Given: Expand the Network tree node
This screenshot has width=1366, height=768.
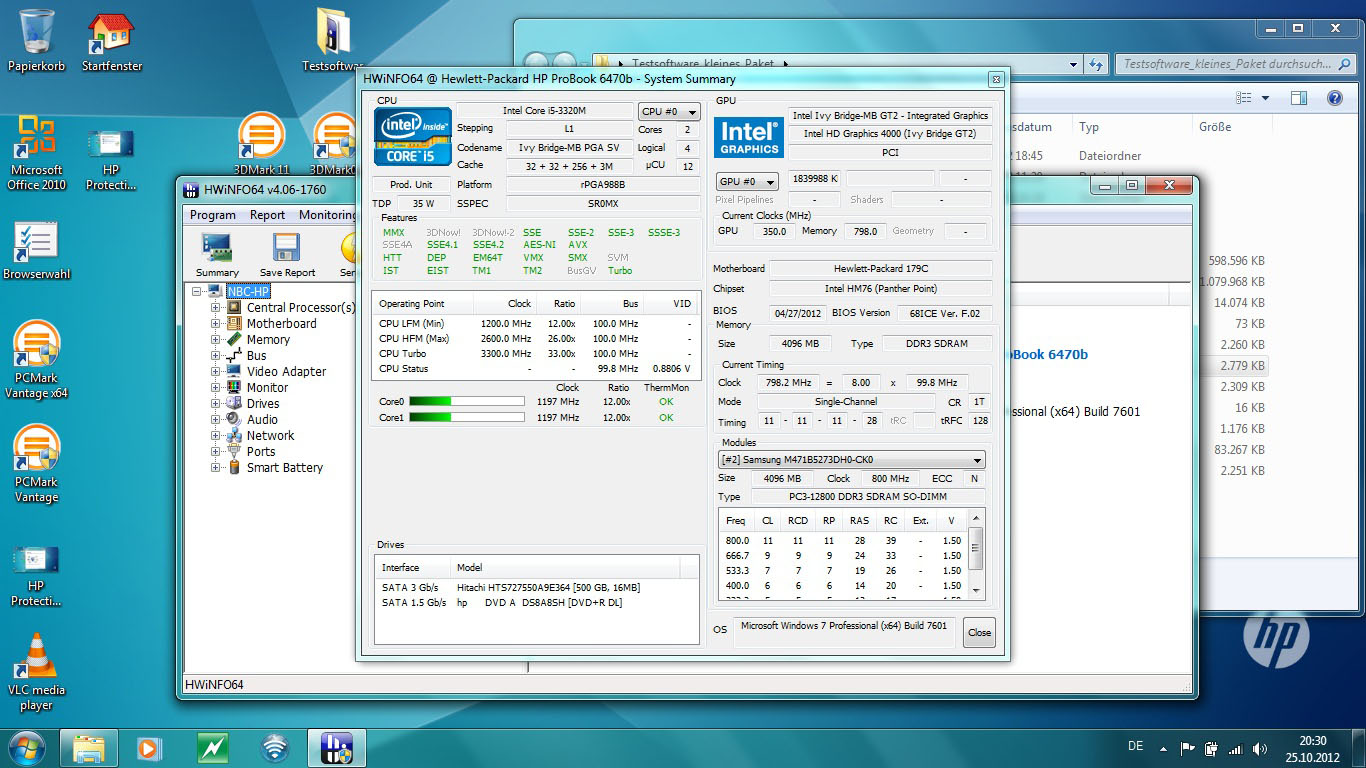Looking at the screenshot, I should (215, 436).
